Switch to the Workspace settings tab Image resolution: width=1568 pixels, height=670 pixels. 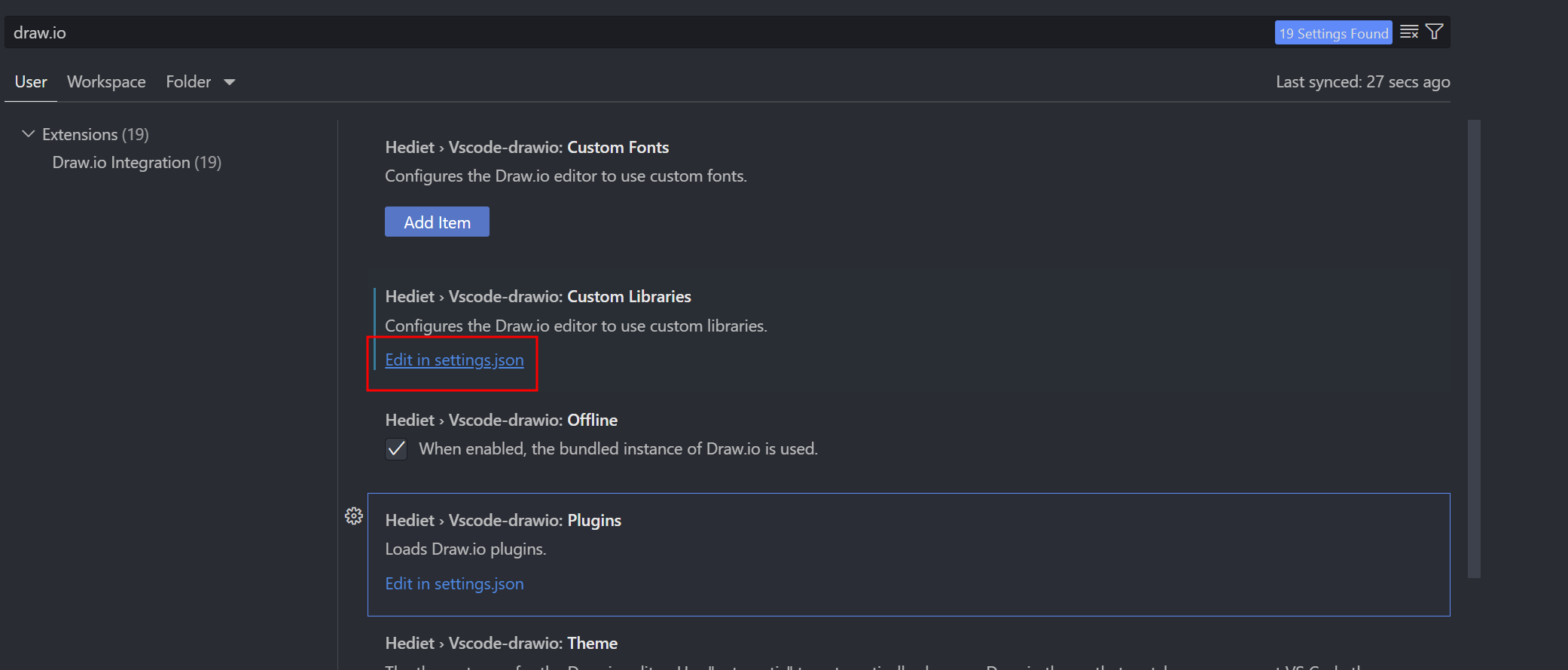pyautogui.click(x=106, y=82)
